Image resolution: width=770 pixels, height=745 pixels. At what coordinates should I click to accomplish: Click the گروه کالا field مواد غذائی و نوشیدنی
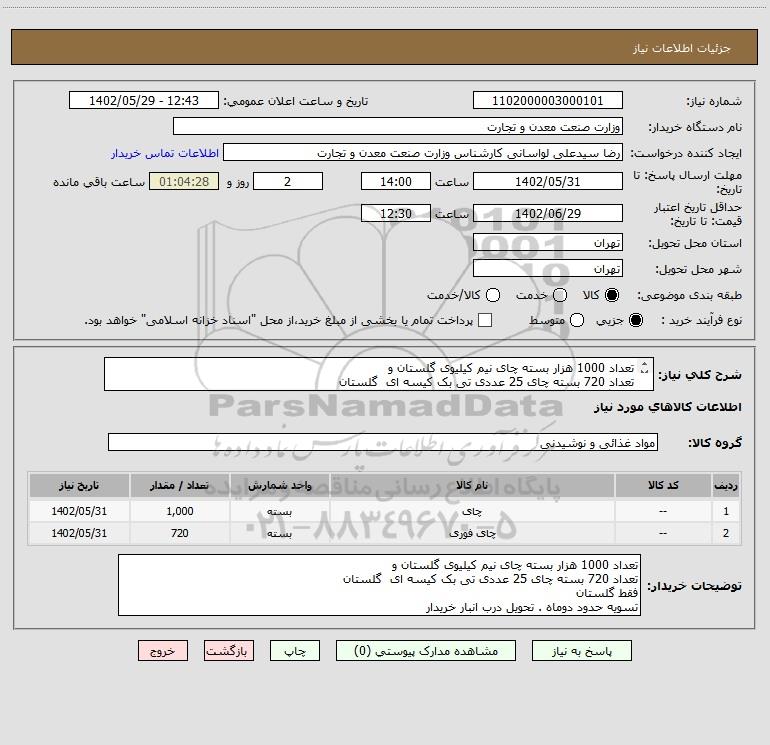point(383,442)
